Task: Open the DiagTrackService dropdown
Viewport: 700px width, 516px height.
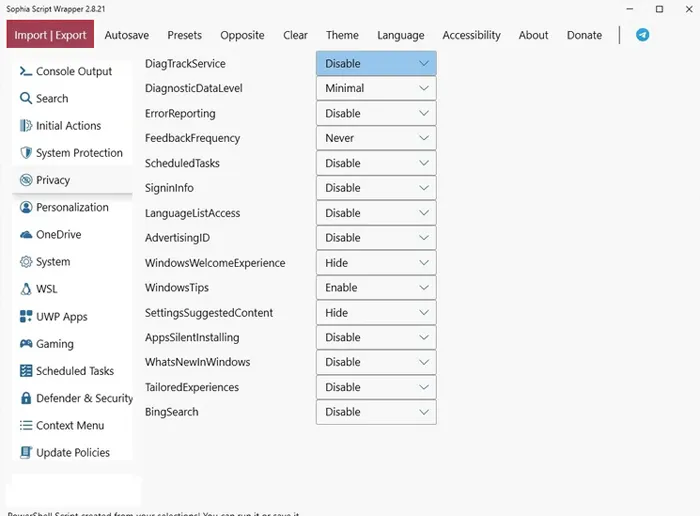Action: pyautogui.click(x=376, y=63)
